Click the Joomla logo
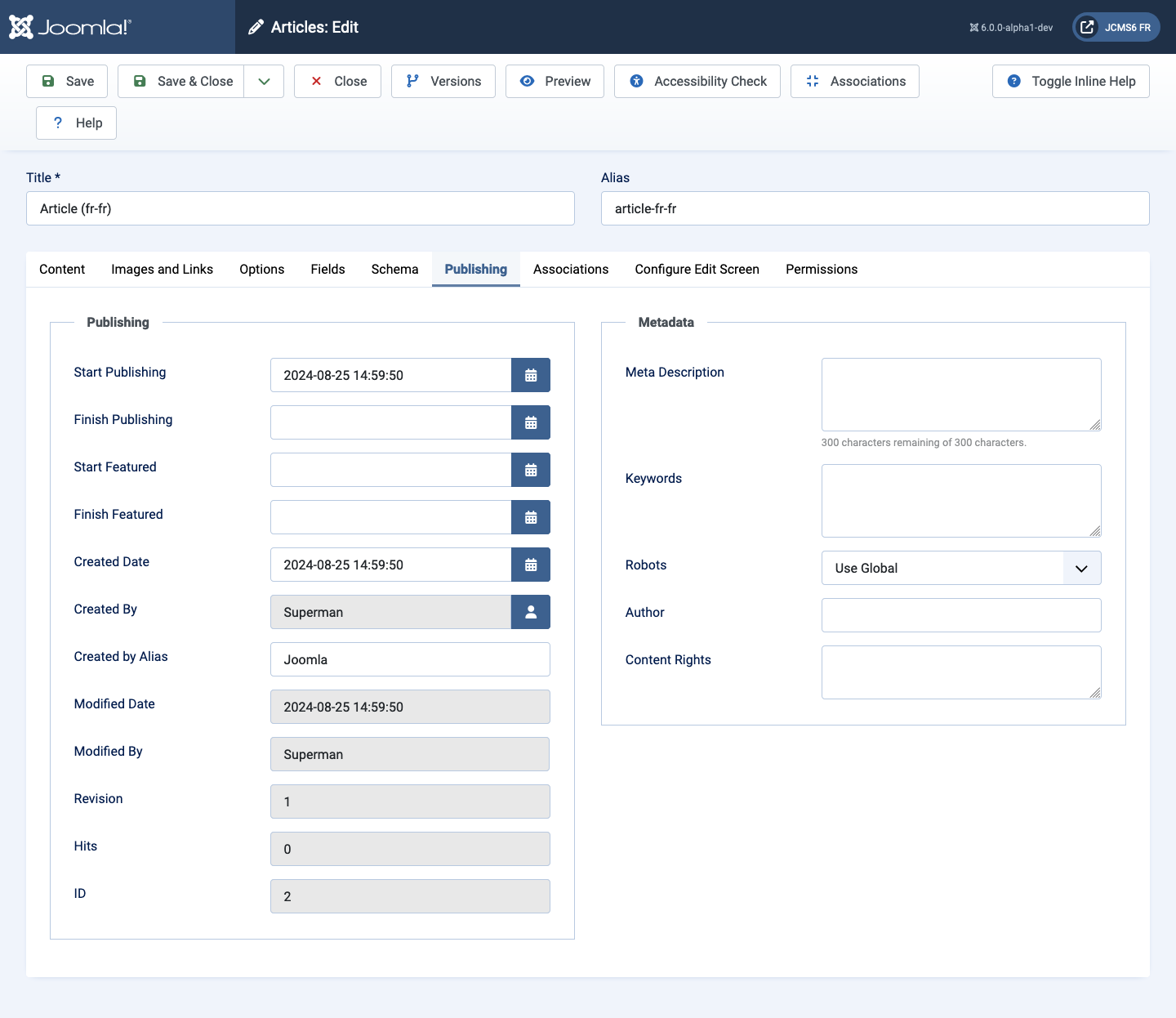1176x1018 pixels. (x=69, y=27)
